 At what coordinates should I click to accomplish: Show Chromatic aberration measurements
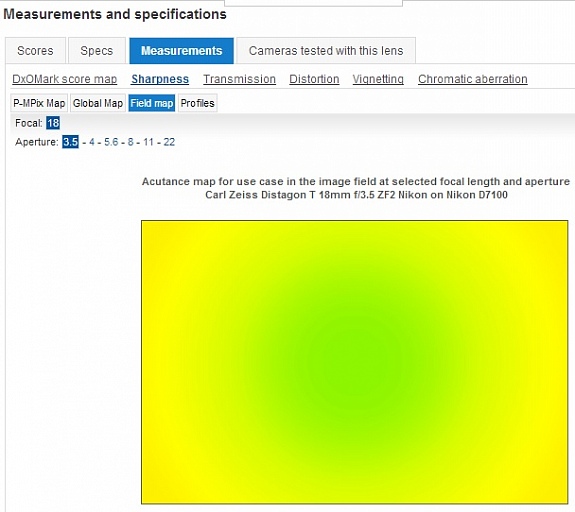(x=473, y=79)
